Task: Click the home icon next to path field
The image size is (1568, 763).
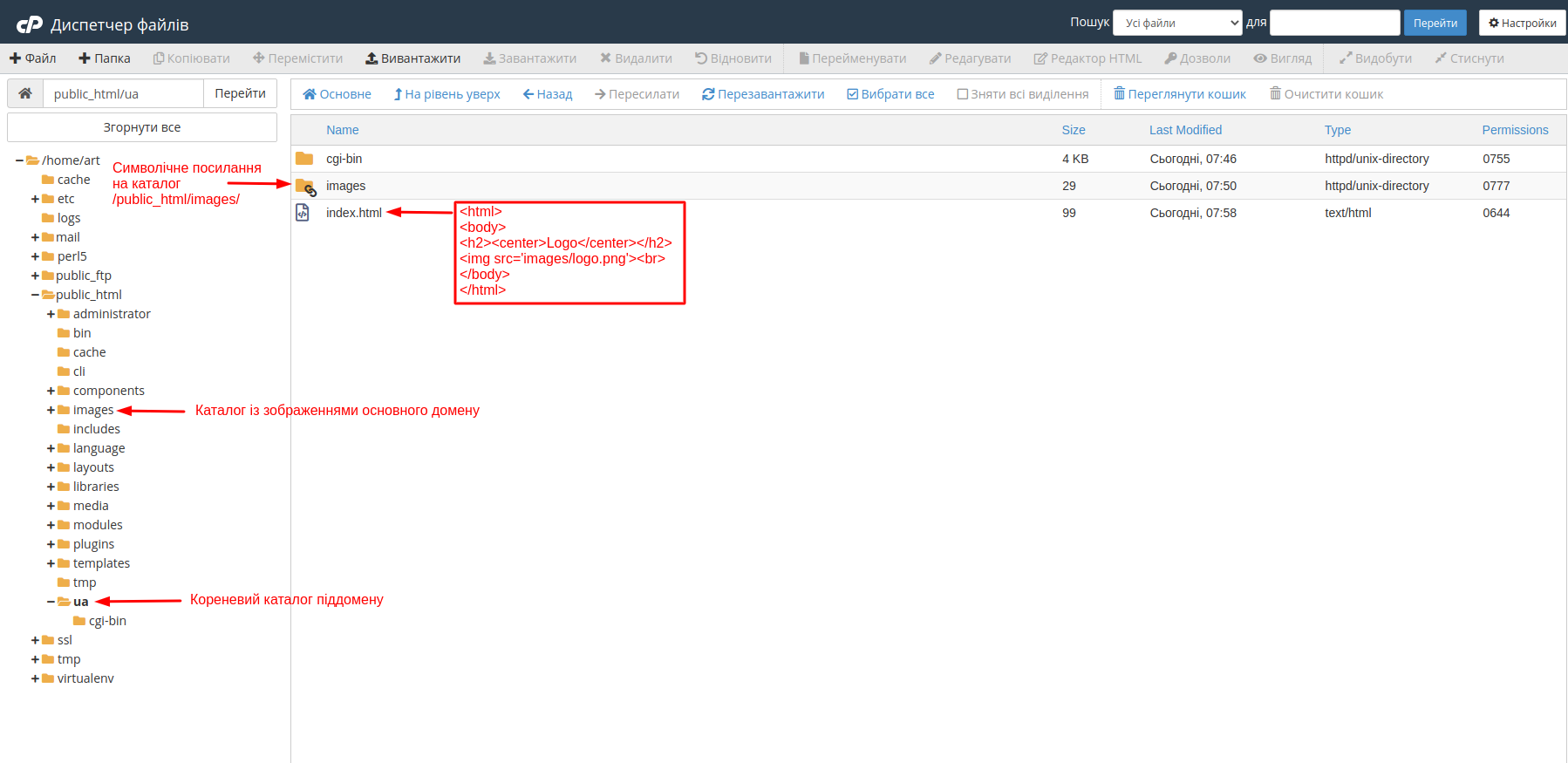Action: coord(25,93)
